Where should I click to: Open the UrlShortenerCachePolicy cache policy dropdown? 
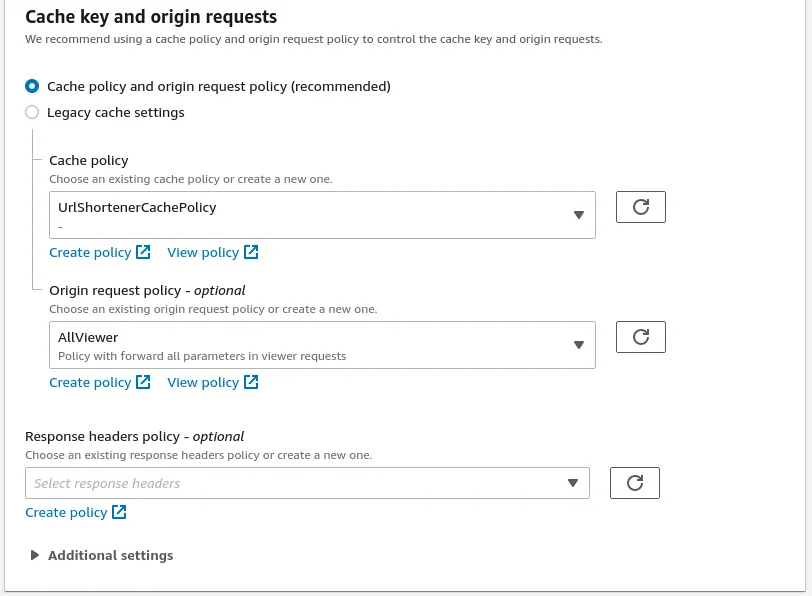point(321,215)
